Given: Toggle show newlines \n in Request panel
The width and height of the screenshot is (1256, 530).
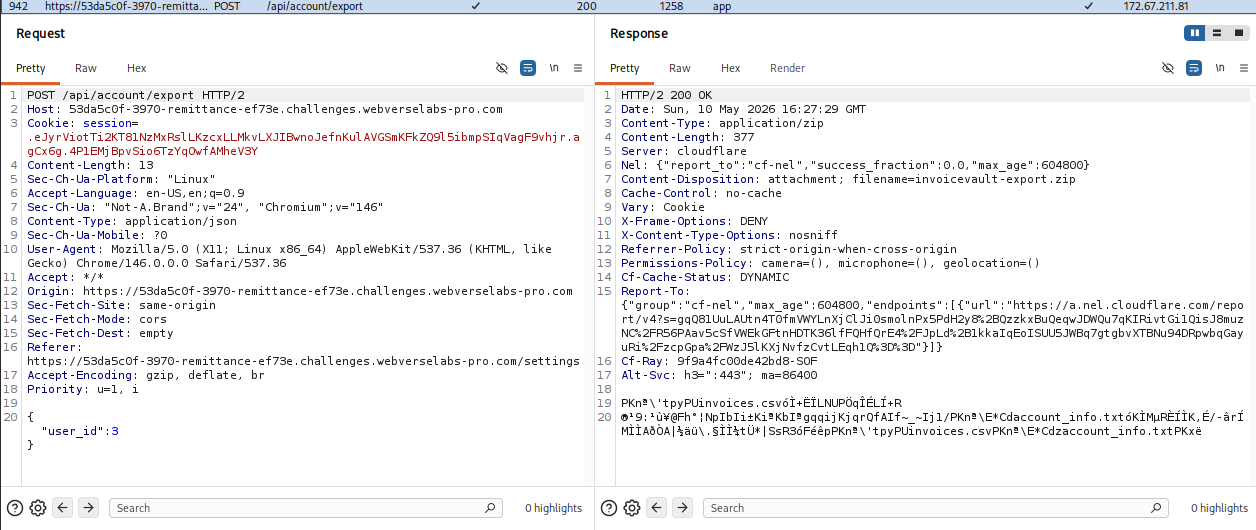Looking at the screenshot, I should point(554,68).
